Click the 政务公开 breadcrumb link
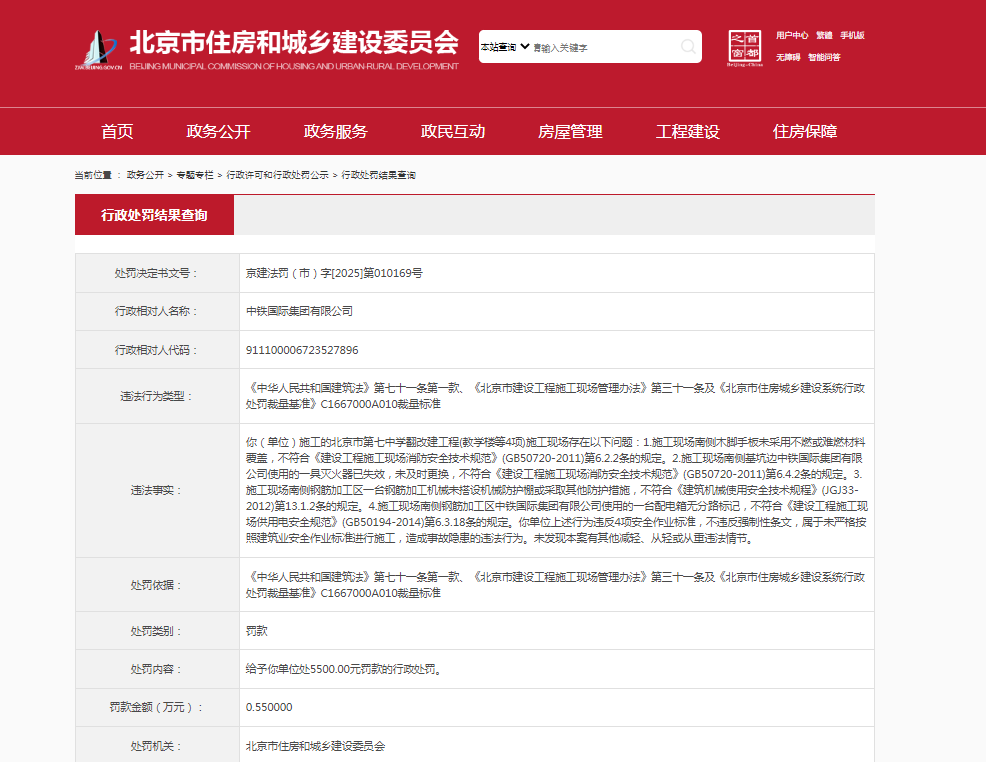This screenshot has width=986, height=762. (145, 175)
